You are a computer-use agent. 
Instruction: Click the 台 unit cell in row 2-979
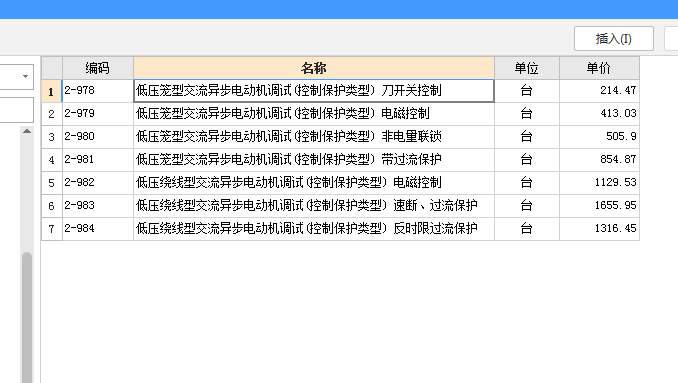pos(527,114)
